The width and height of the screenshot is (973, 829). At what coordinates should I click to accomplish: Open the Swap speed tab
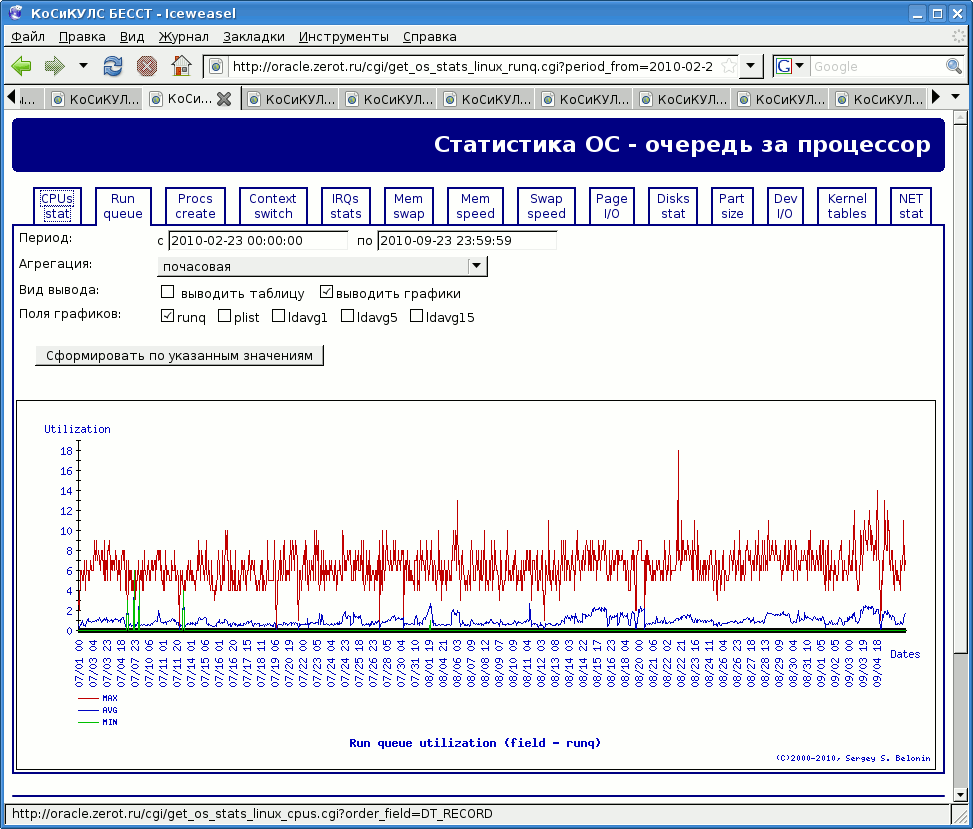(x=546, y=206)
